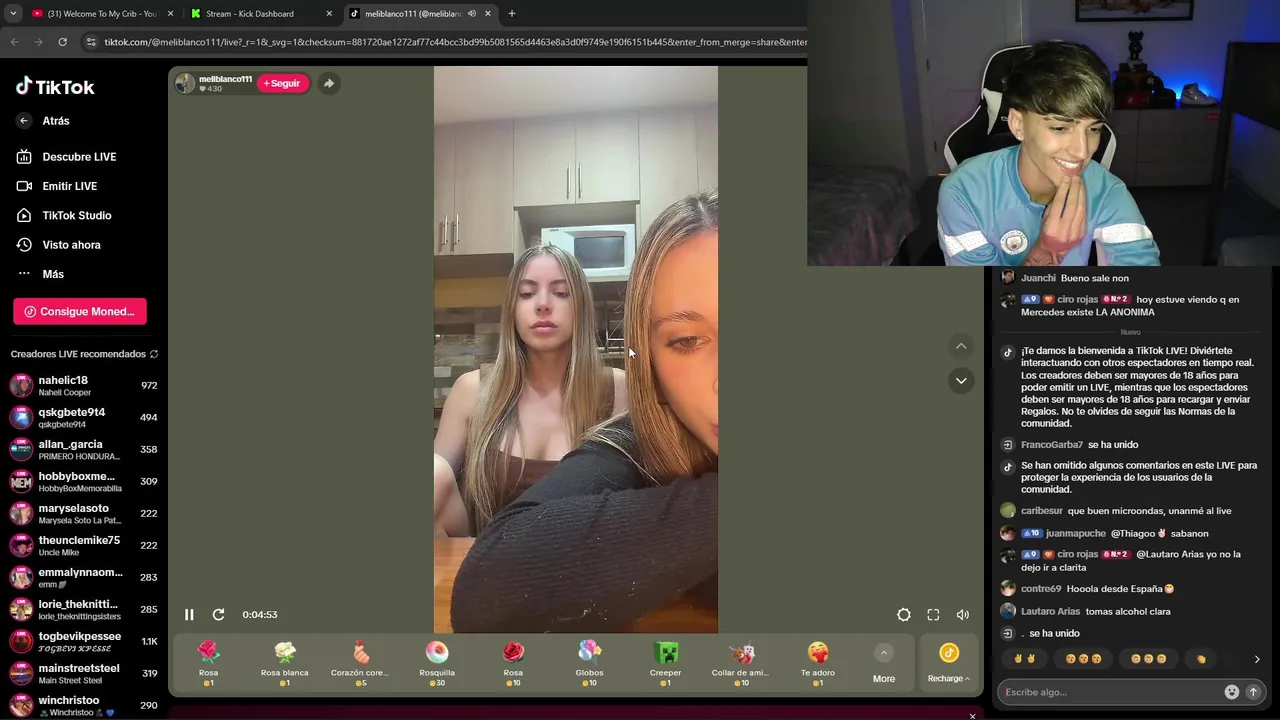Mute the live stream volume
1280x720 pixels.
[963, 615]
